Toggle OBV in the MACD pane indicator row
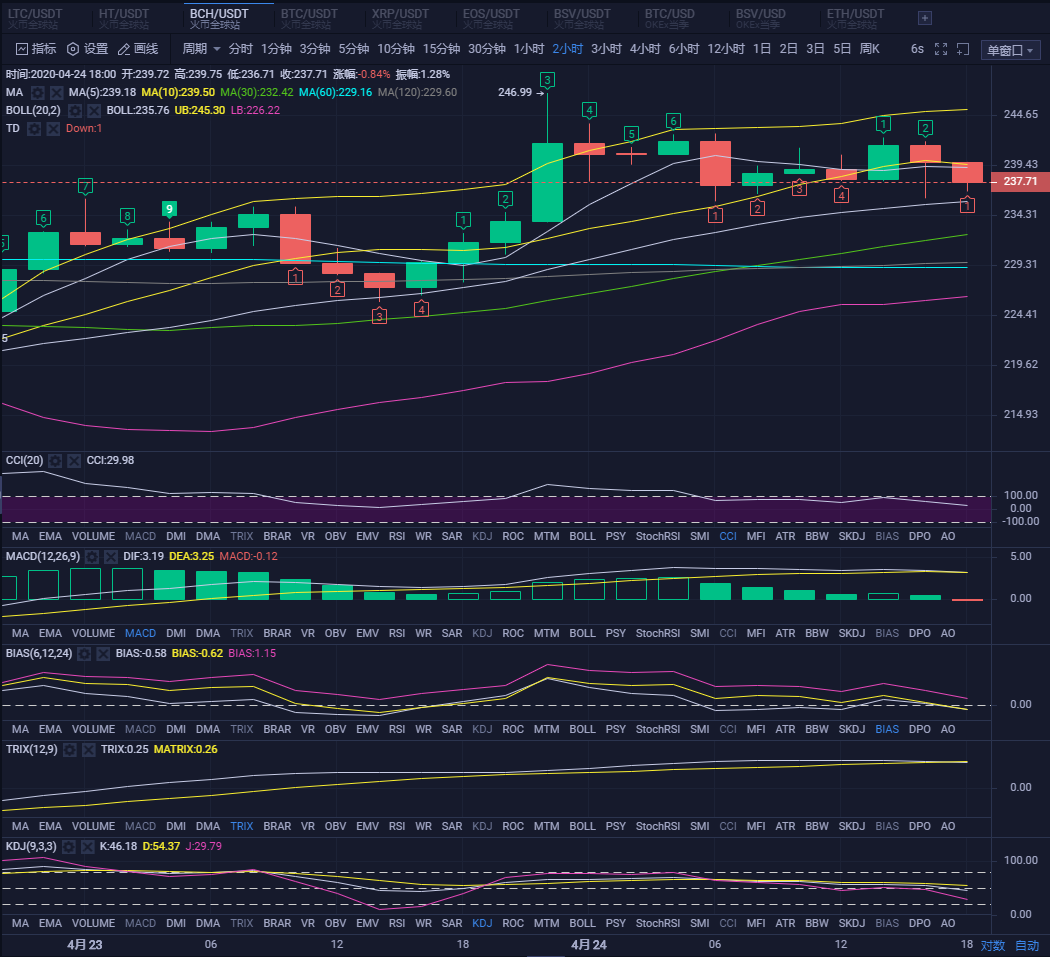 (335, 634)
